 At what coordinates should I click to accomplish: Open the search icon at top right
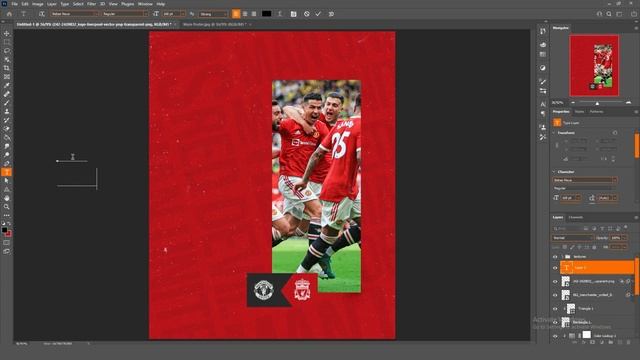609,14
